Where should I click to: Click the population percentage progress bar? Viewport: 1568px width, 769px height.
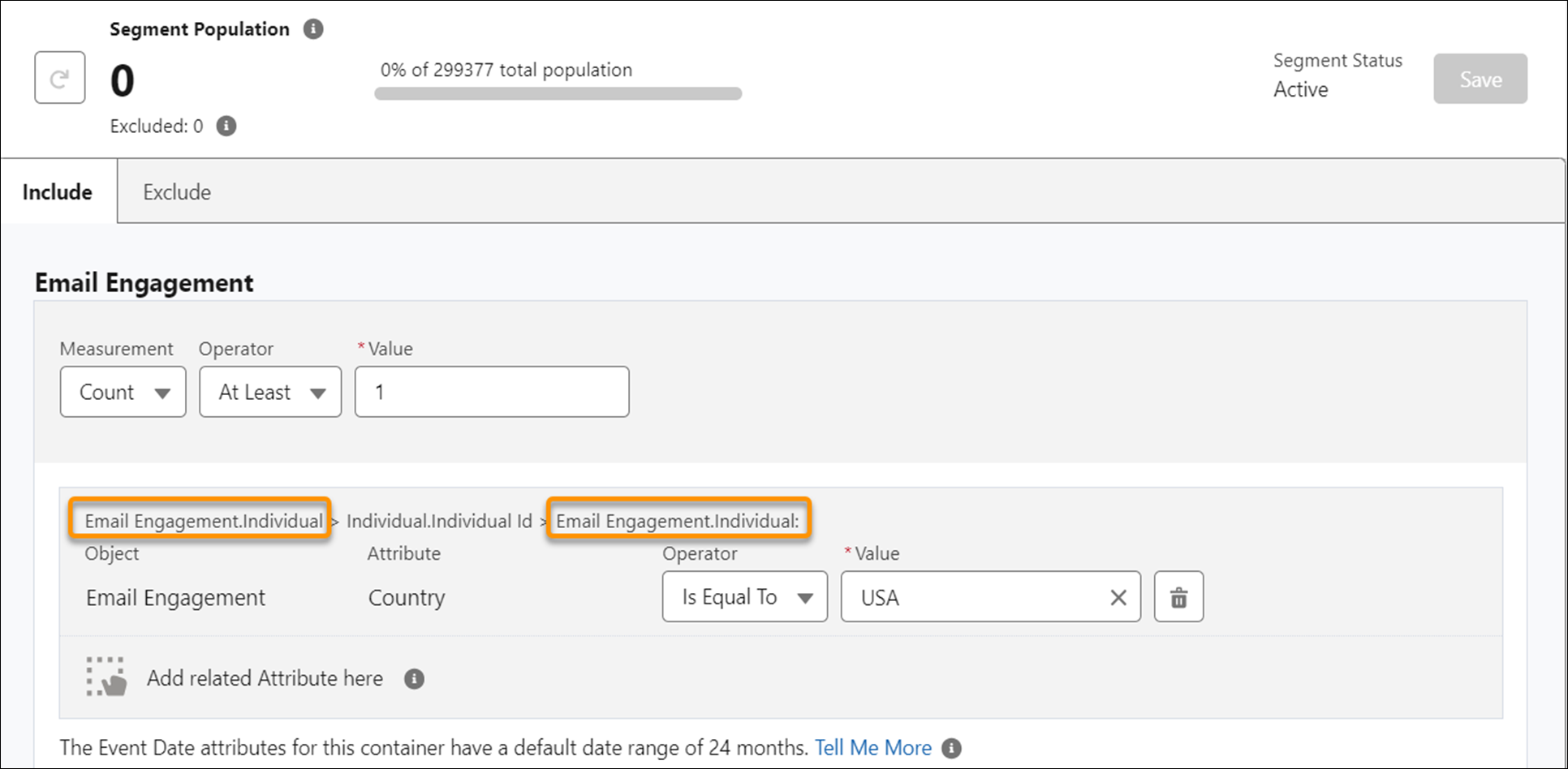pyautogui.click(x=558, y=94)
